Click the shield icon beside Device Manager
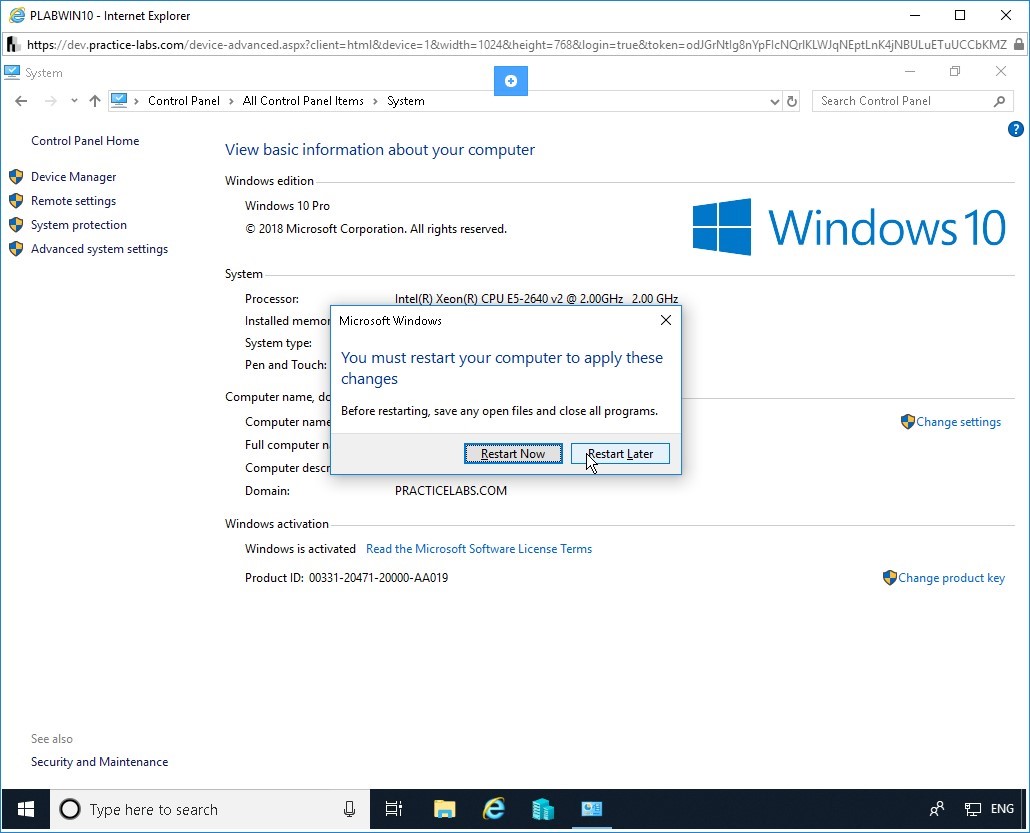The width and height of the screenshot is (1030, 833). pyautogui.click(x=16, y=177)
